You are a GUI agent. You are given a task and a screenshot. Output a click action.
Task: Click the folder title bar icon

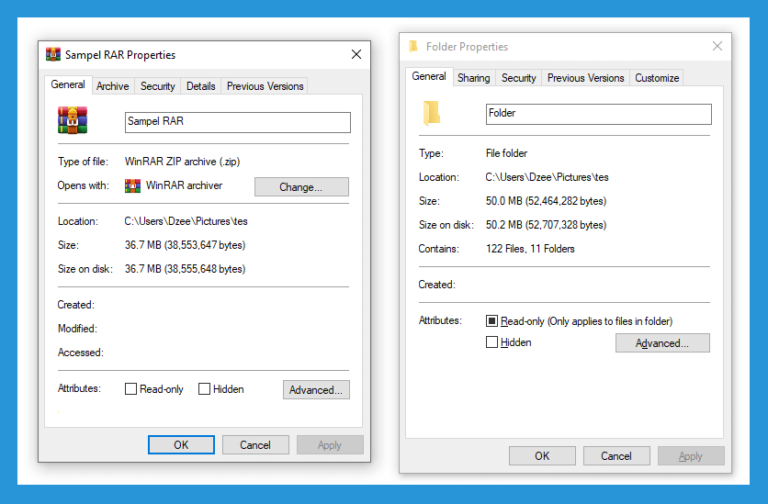click(413, 47)
